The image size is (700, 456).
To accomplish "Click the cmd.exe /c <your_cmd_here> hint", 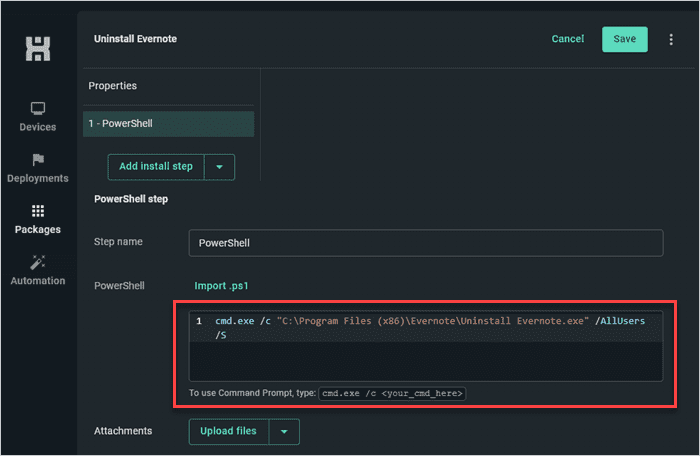I will click(392, 393).
